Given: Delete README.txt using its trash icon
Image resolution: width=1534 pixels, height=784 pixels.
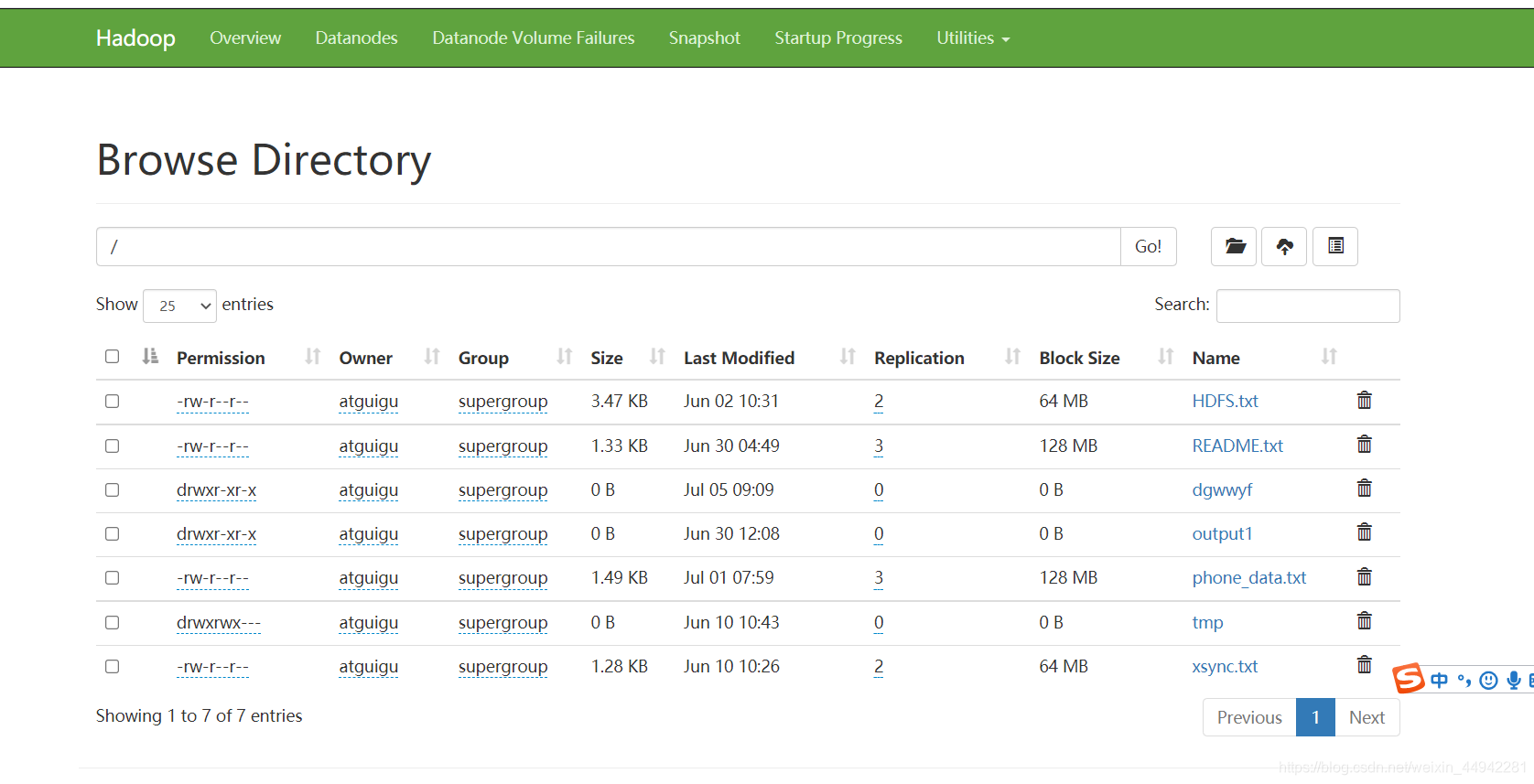Looking at the screenshot, I should tap(1364, 445).
